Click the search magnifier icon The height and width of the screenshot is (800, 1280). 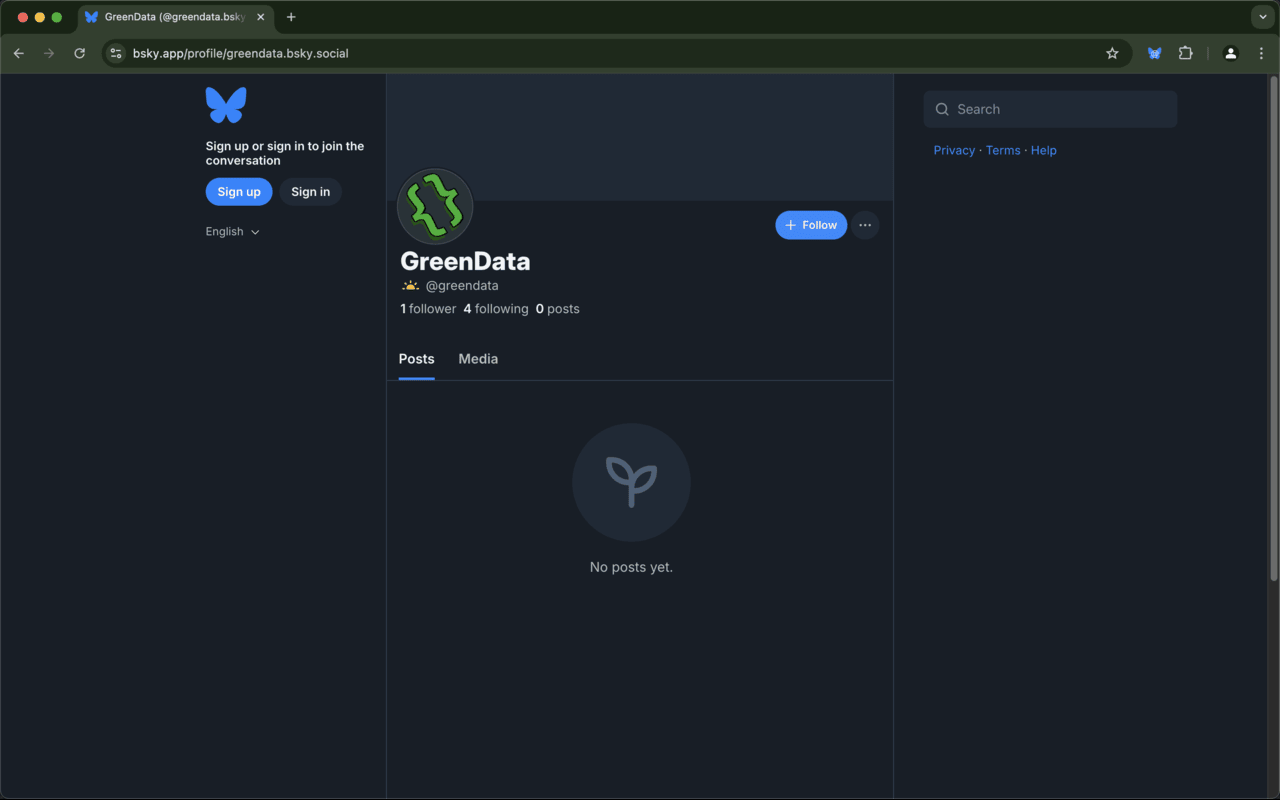tap(942, 109)
